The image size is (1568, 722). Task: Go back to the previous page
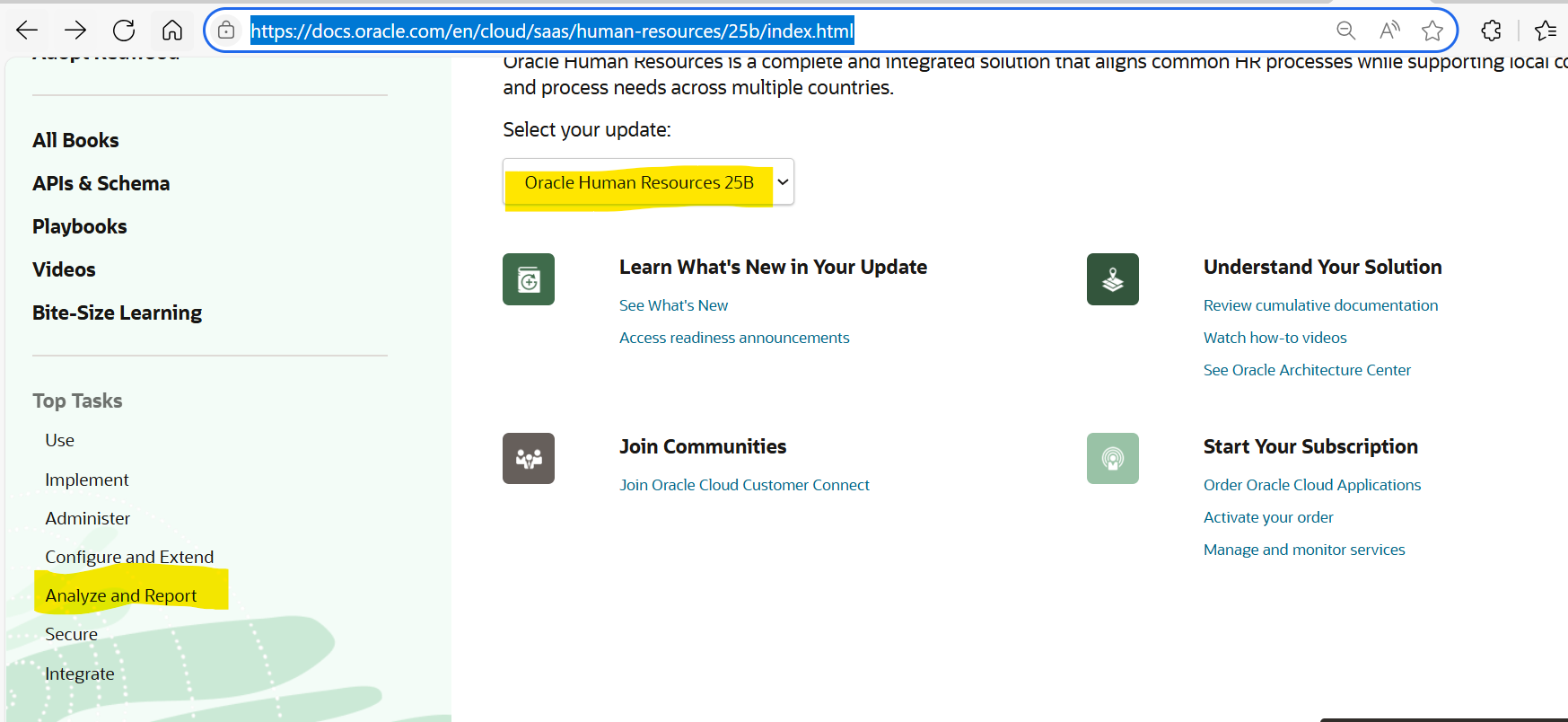27,31
